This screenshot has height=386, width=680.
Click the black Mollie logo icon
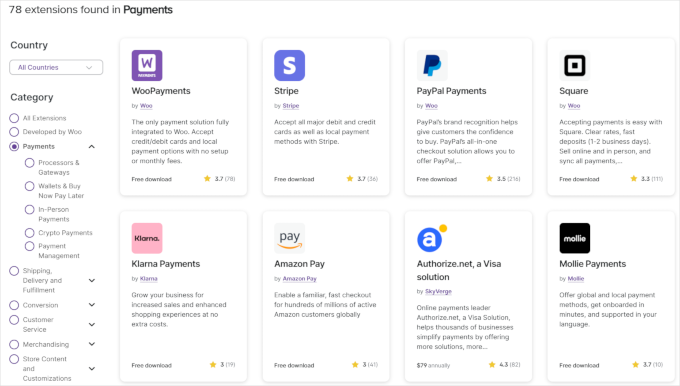(575, 238)
